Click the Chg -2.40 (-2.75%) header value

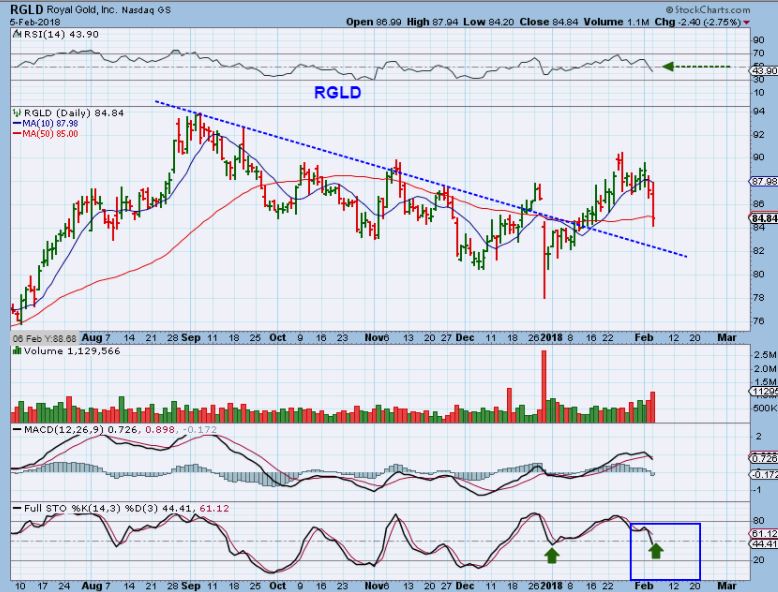697,22
